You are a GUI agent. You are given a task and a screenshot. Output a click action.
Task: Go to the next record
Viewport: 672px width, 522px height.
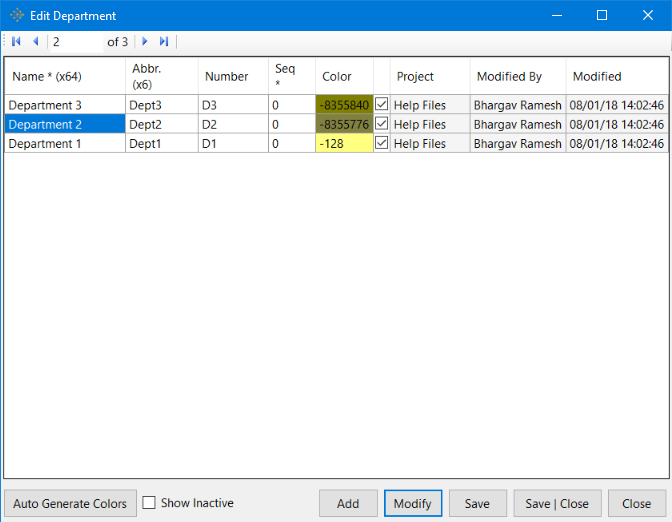[145, 42]
